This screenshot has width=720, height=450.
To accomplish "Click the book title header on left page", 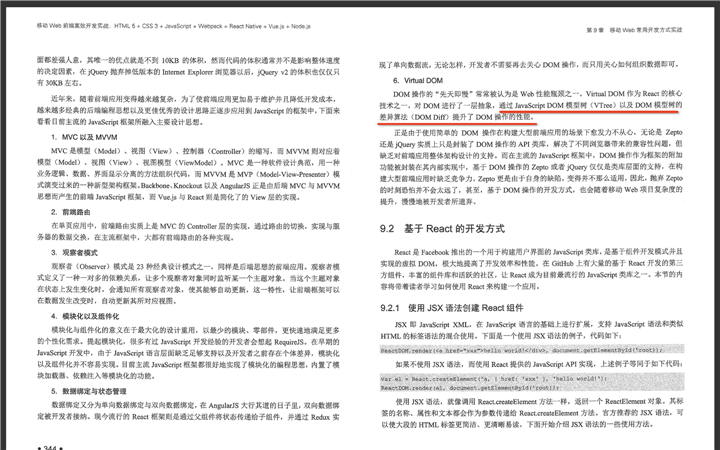I will tap(174, 26).
